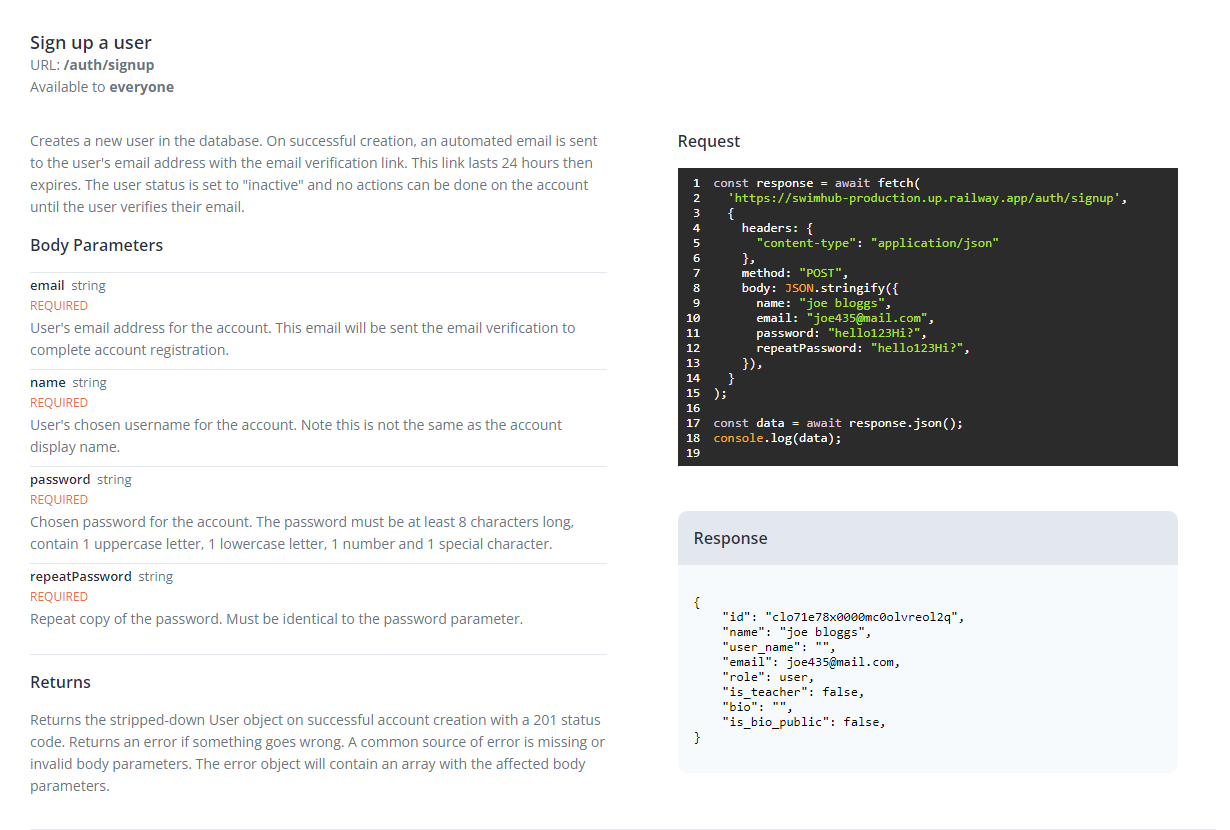The width and height of the screenshot is (1230, 830).
Task: Select the /auth/signup URL text
Action: (x=109, y=65)
